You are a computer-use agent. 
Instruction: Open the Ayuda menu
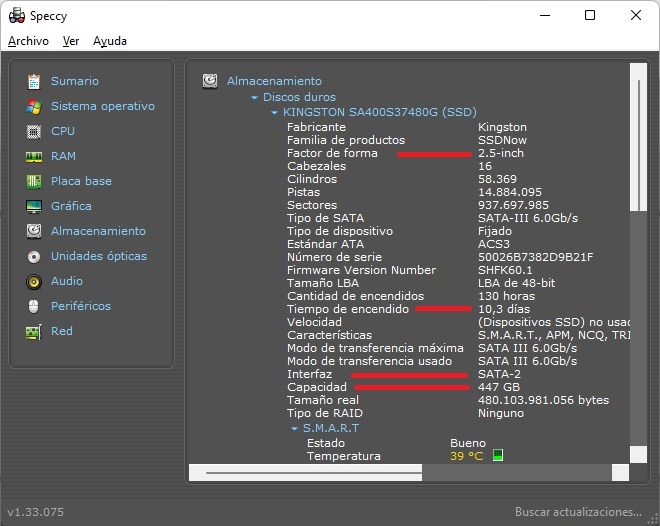(x=109, y=41)
